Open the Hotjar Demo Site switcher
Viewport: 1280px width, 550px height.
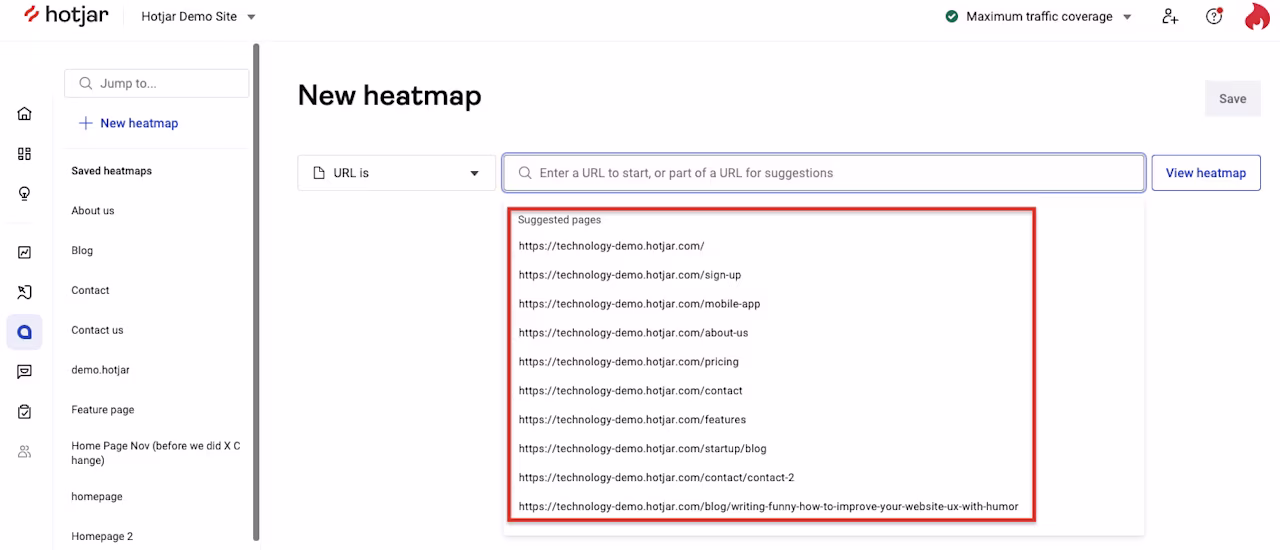pos(198,17)
